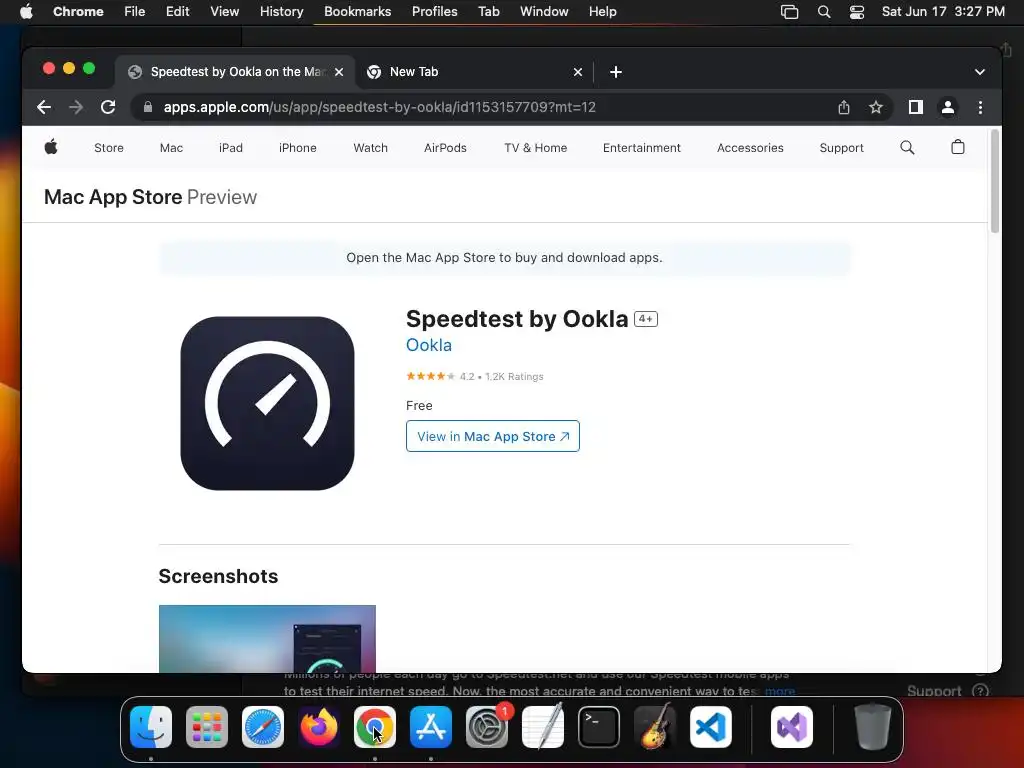Open the File menu
This screenshot has height=768, width=1024.
[x=135, y=11]
